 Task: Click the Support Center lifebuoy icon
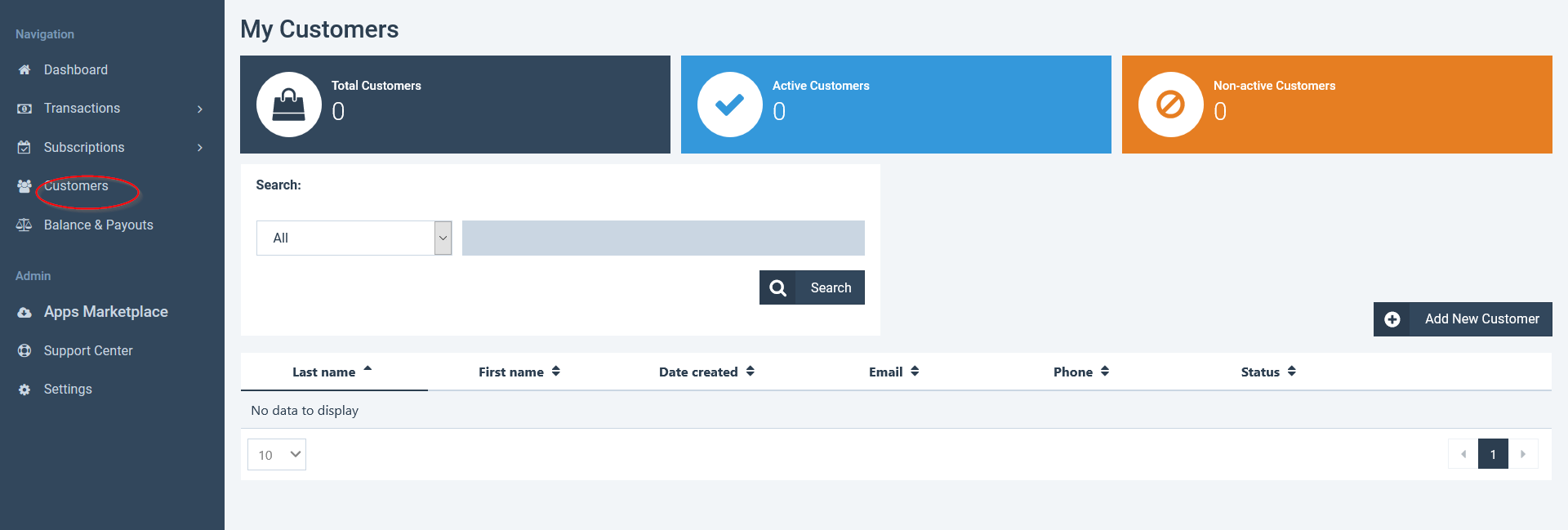(24, 351)
